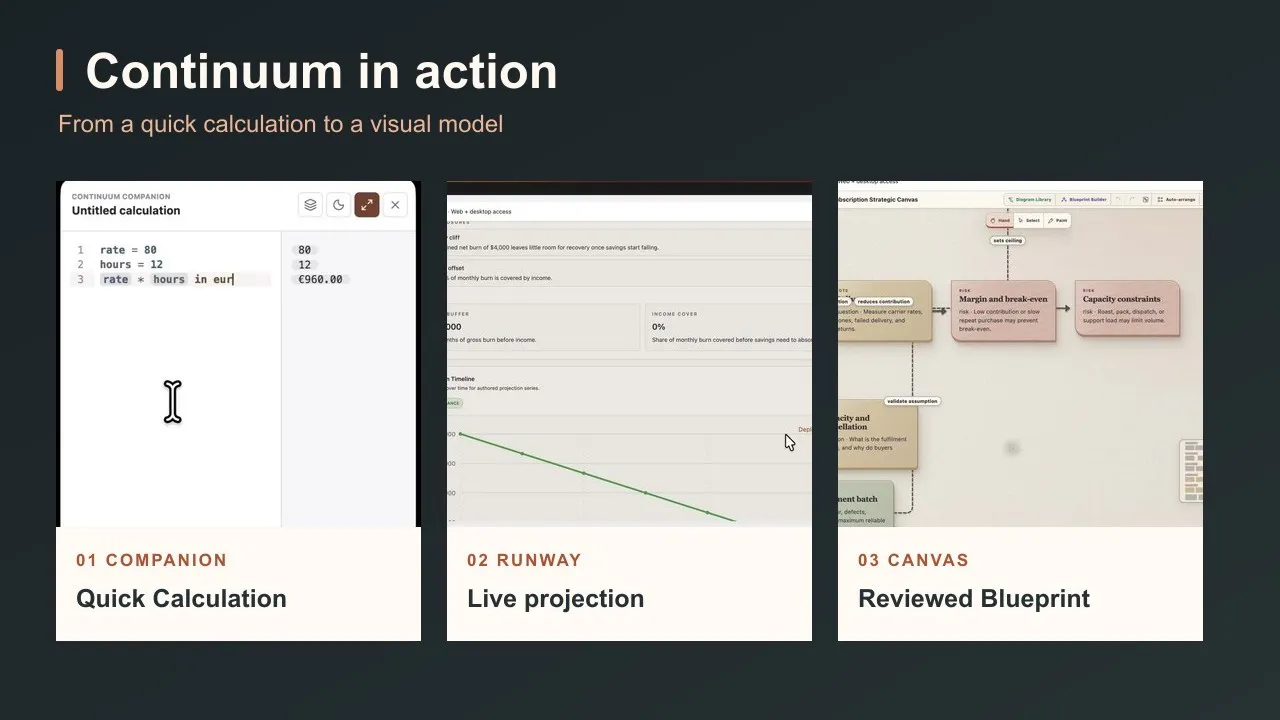Image resolution: width=1280 pixels, height=720 pixels.
Task: Click the 'Reviewed Blueprint' caption
Action: (x=974, y=599)
